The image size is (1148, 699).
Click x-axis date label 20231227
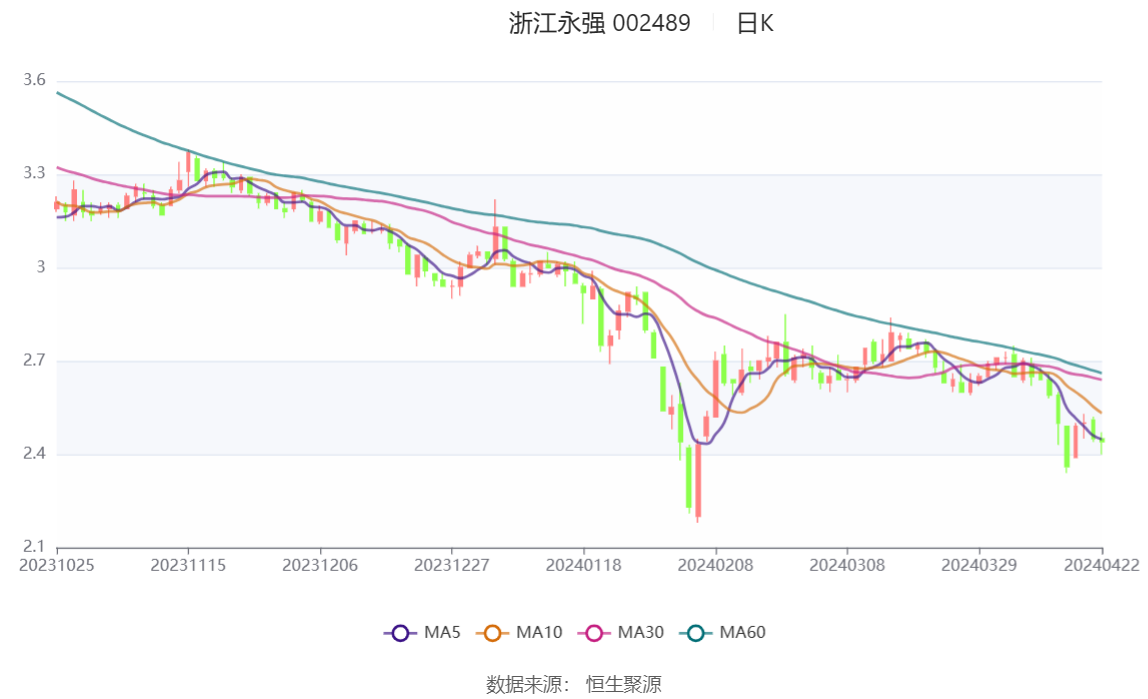click(452, 566)
